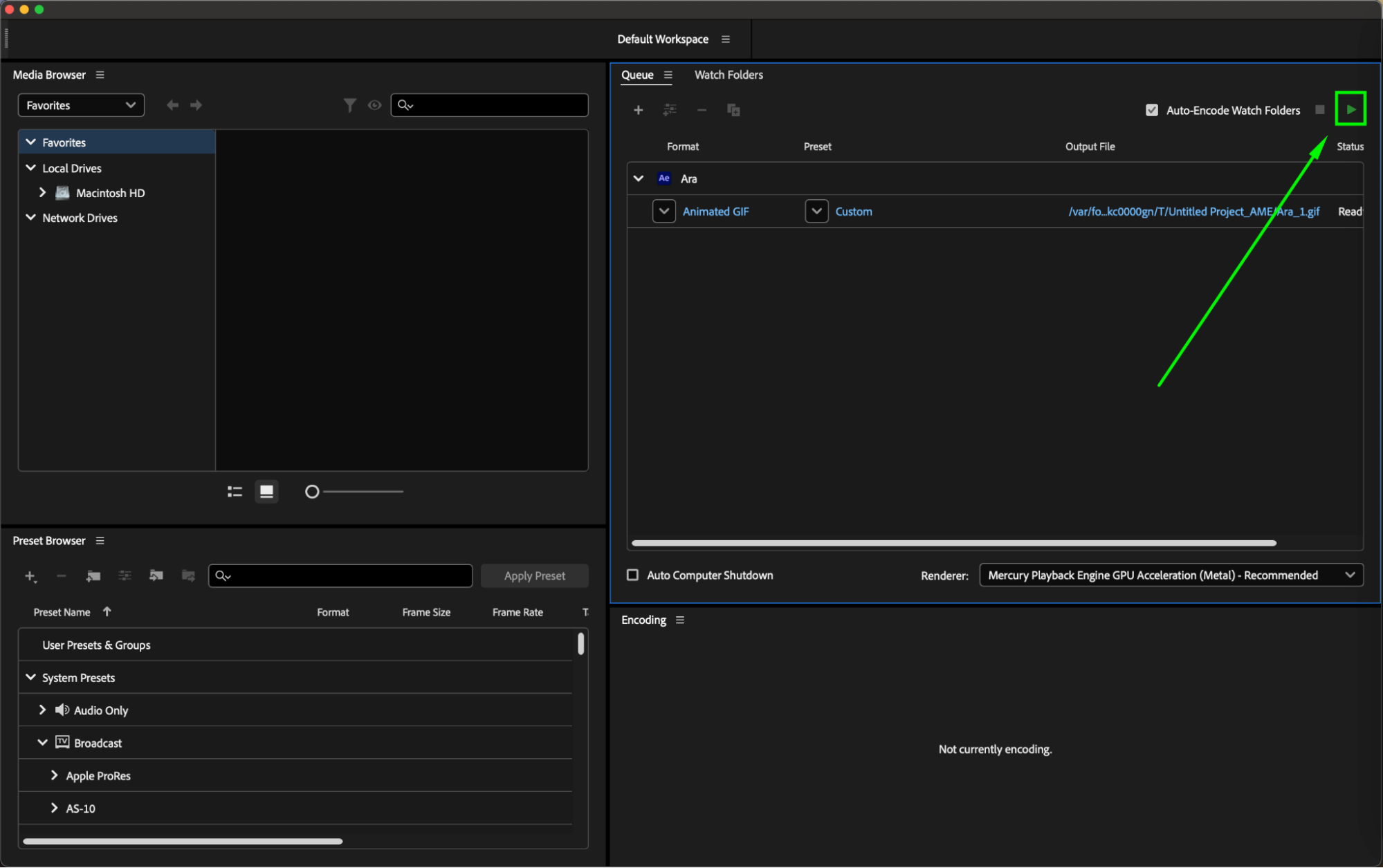This screenshot has height=868, width=1383.
Task: Collapse the Broadcast preset group
Action: pyautogui.click(x=43, y=742)
